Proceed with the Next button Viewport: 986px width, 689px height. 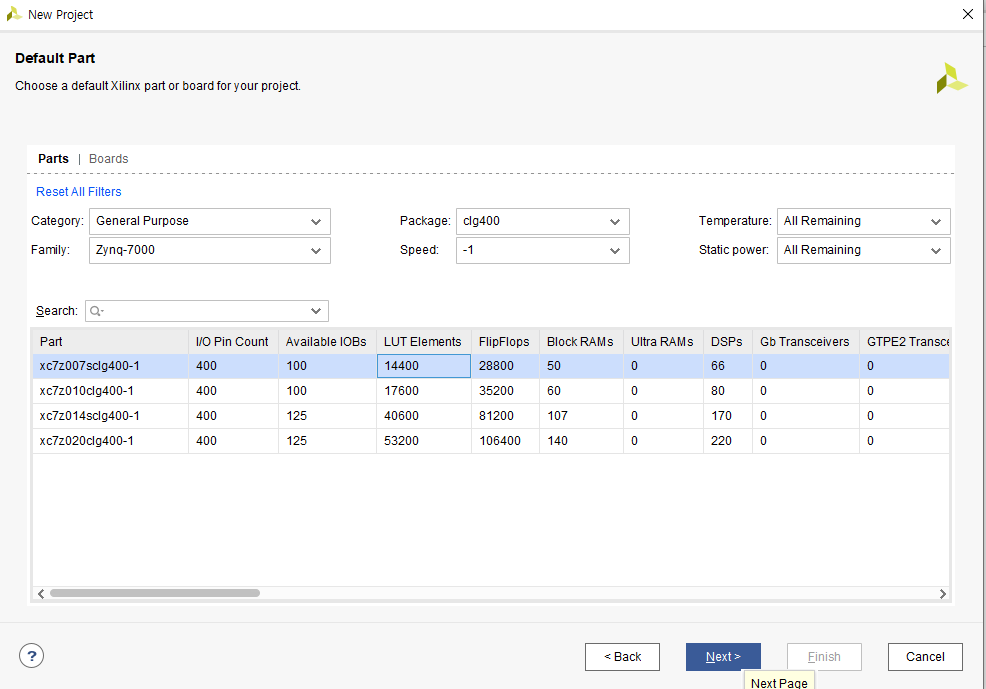[723, 657]
